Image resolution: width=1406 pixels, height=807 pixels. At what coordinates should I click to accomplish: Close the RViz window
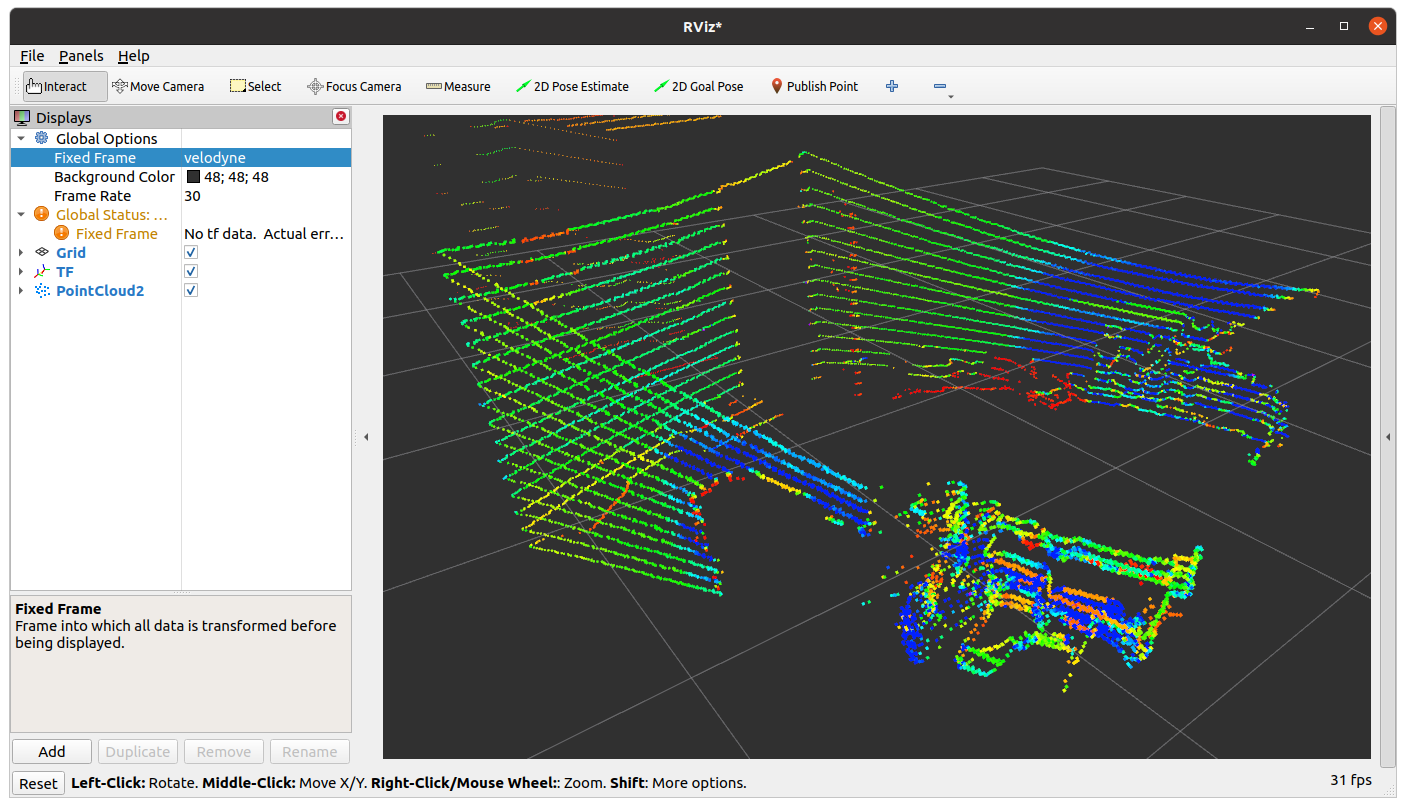coord(1377,26)
